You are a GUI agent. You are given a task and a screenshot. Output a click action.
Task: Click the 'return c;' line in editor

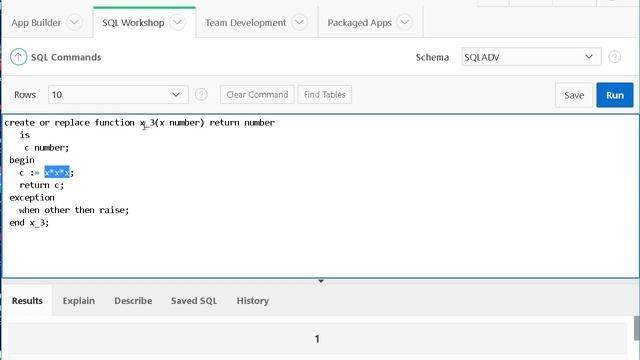[x=42, y=185]
